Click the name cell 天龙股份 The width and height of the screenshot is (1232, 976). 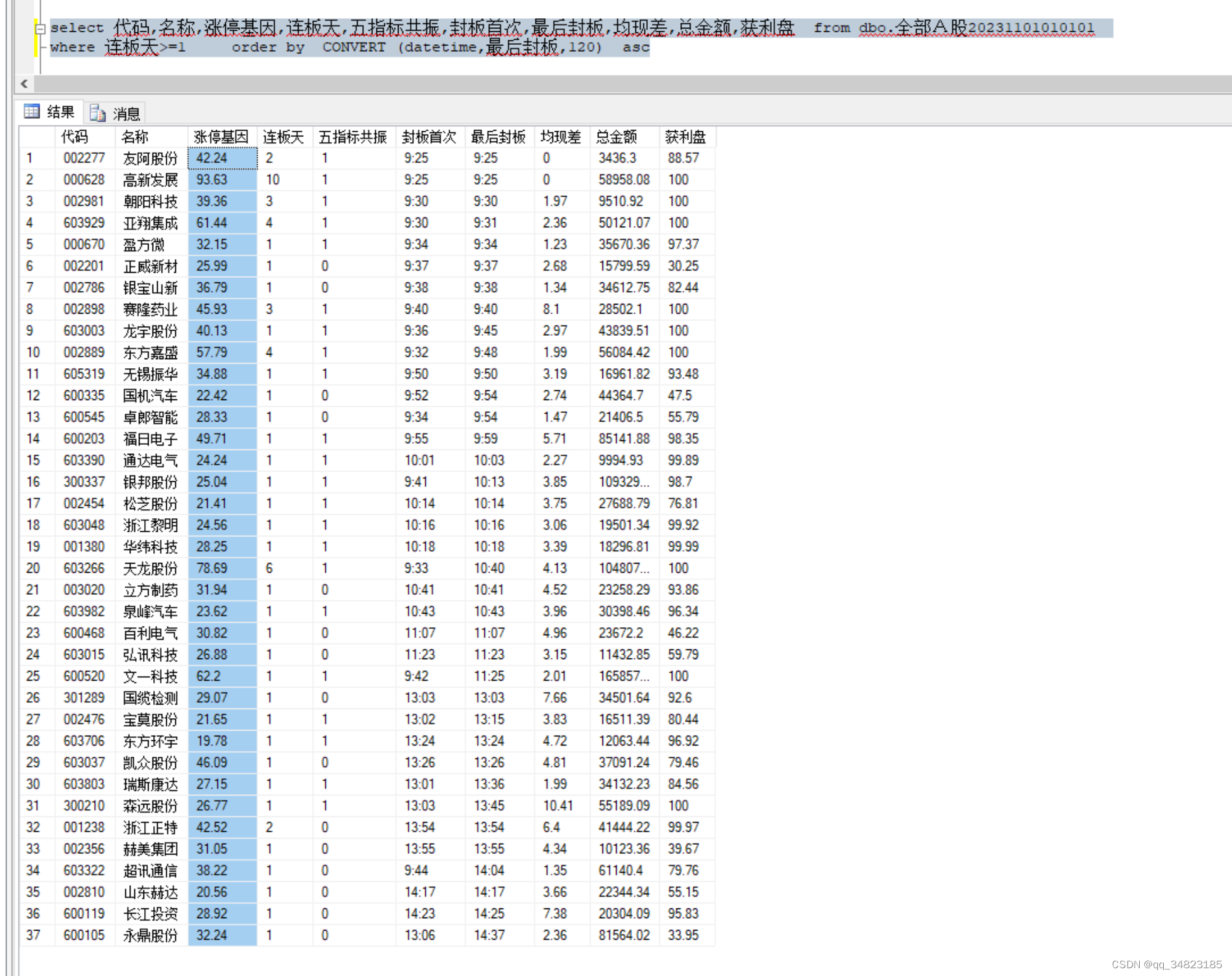pos(152,568)
